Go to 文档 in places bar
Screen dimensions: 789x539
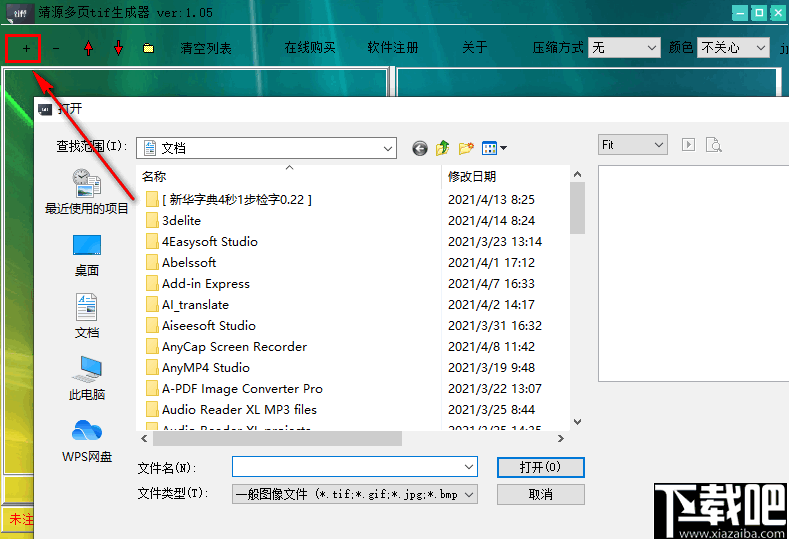point(87,317)
